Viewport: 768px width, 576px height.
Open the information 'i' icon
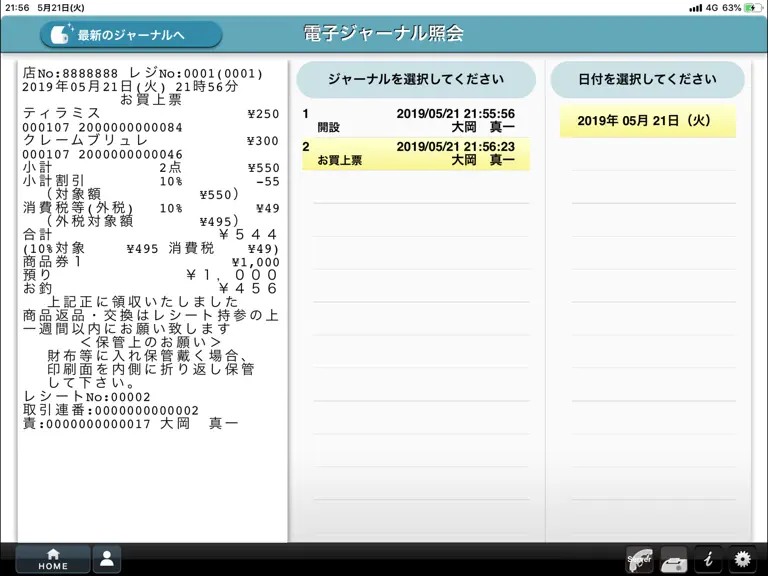(708, 559)
